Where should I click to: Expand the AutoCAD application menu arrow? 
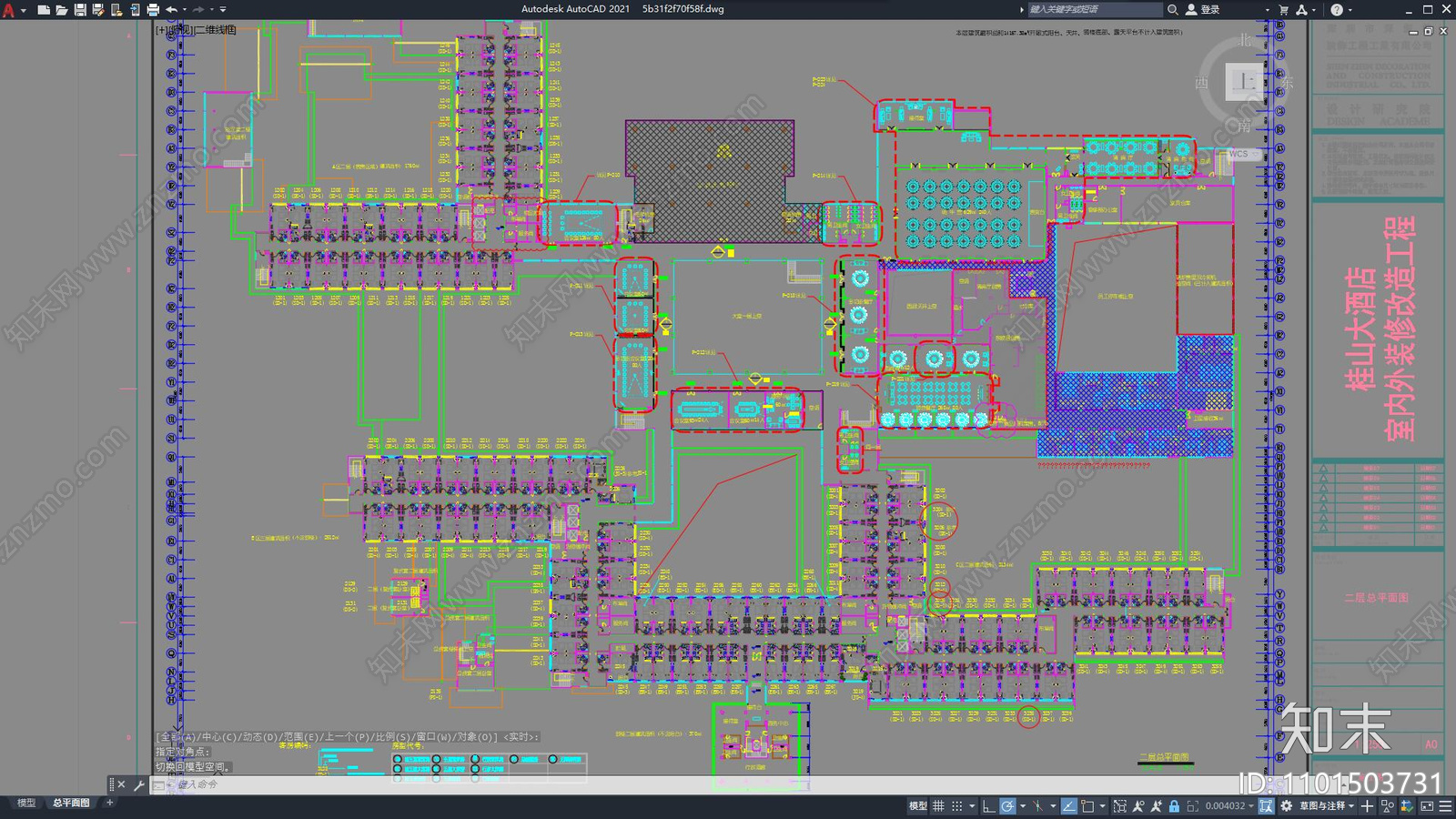pyautogui.click(x=23, y=10)
